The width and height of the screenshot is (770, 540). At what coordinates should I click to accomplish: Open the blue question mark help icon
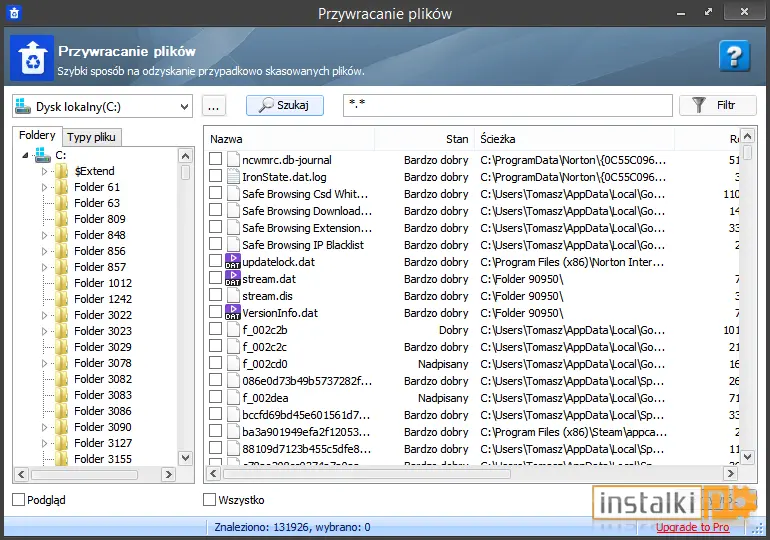point(734,56)
